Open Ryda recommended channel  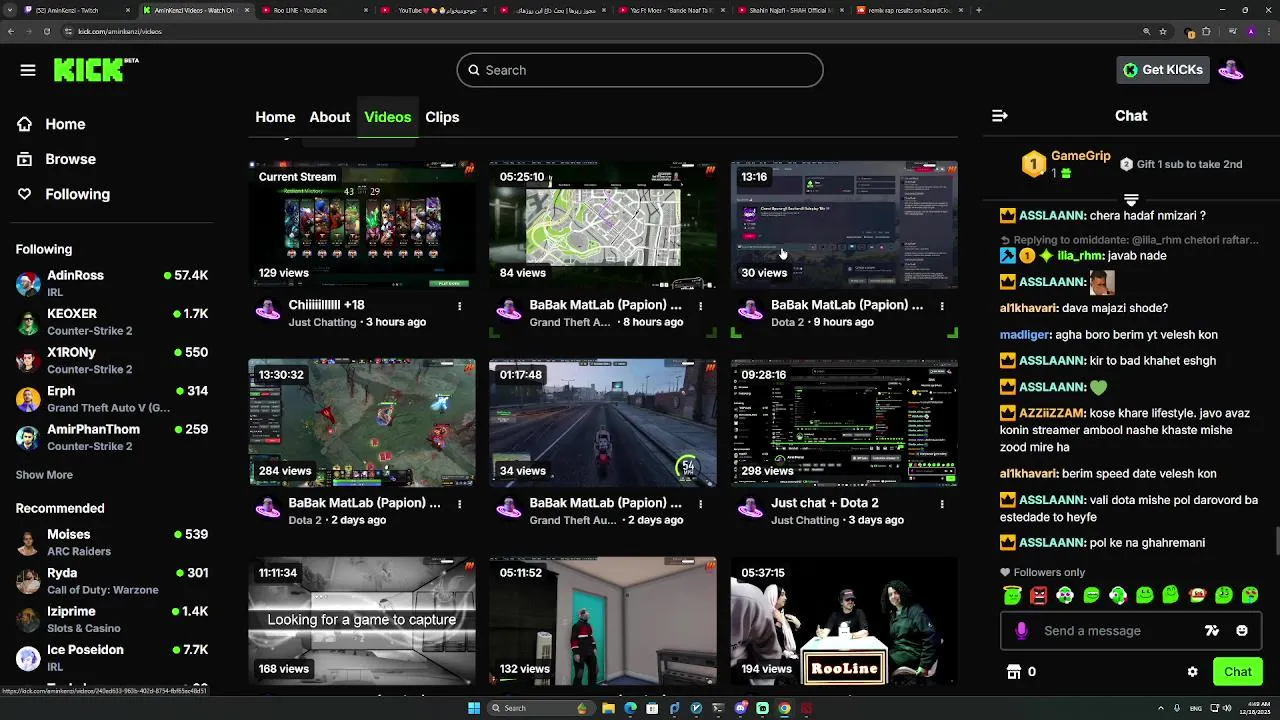112,581
